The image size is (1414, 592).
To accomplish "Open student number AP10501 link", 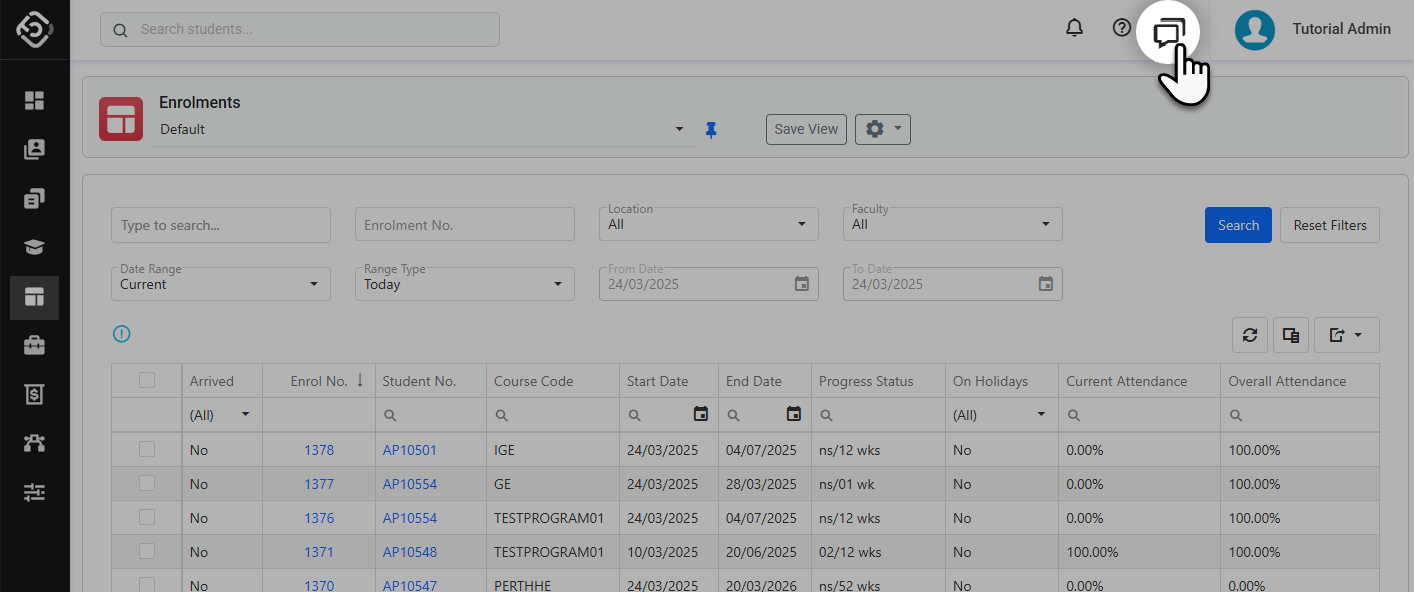I will [410, 450].
